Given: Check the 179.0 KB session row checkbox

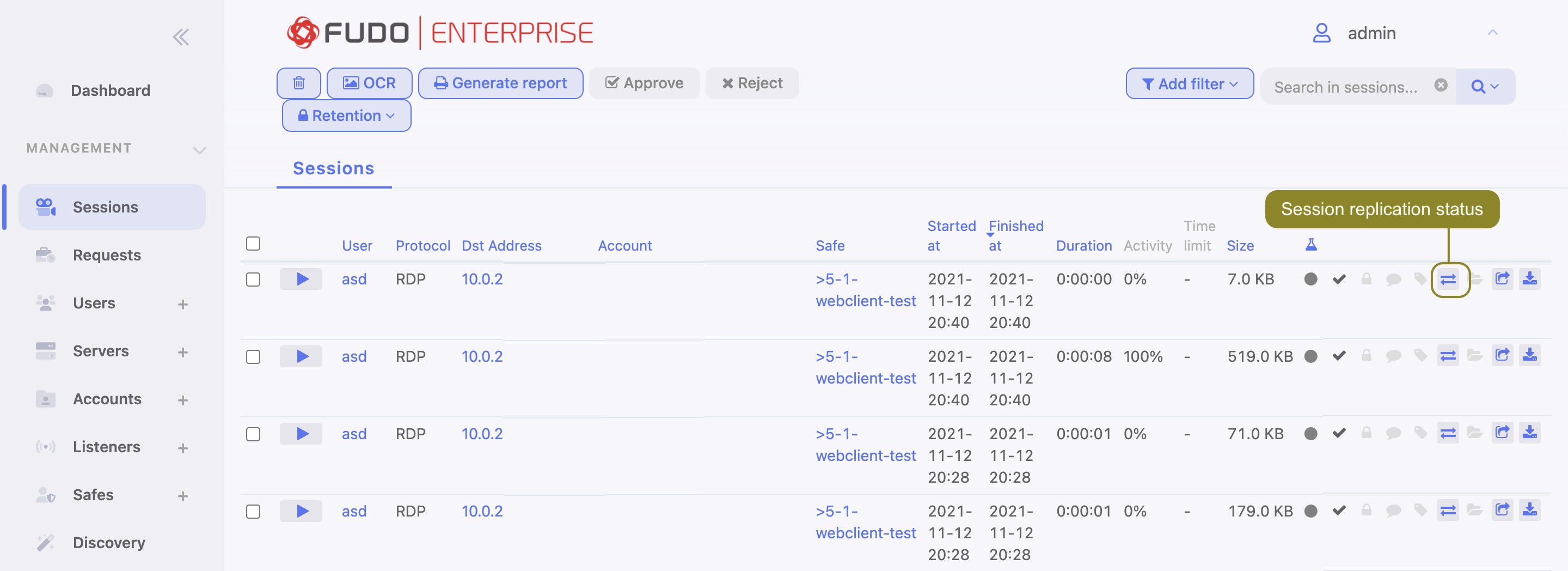Looking at the screenshot, I should [x=253, y=512].
